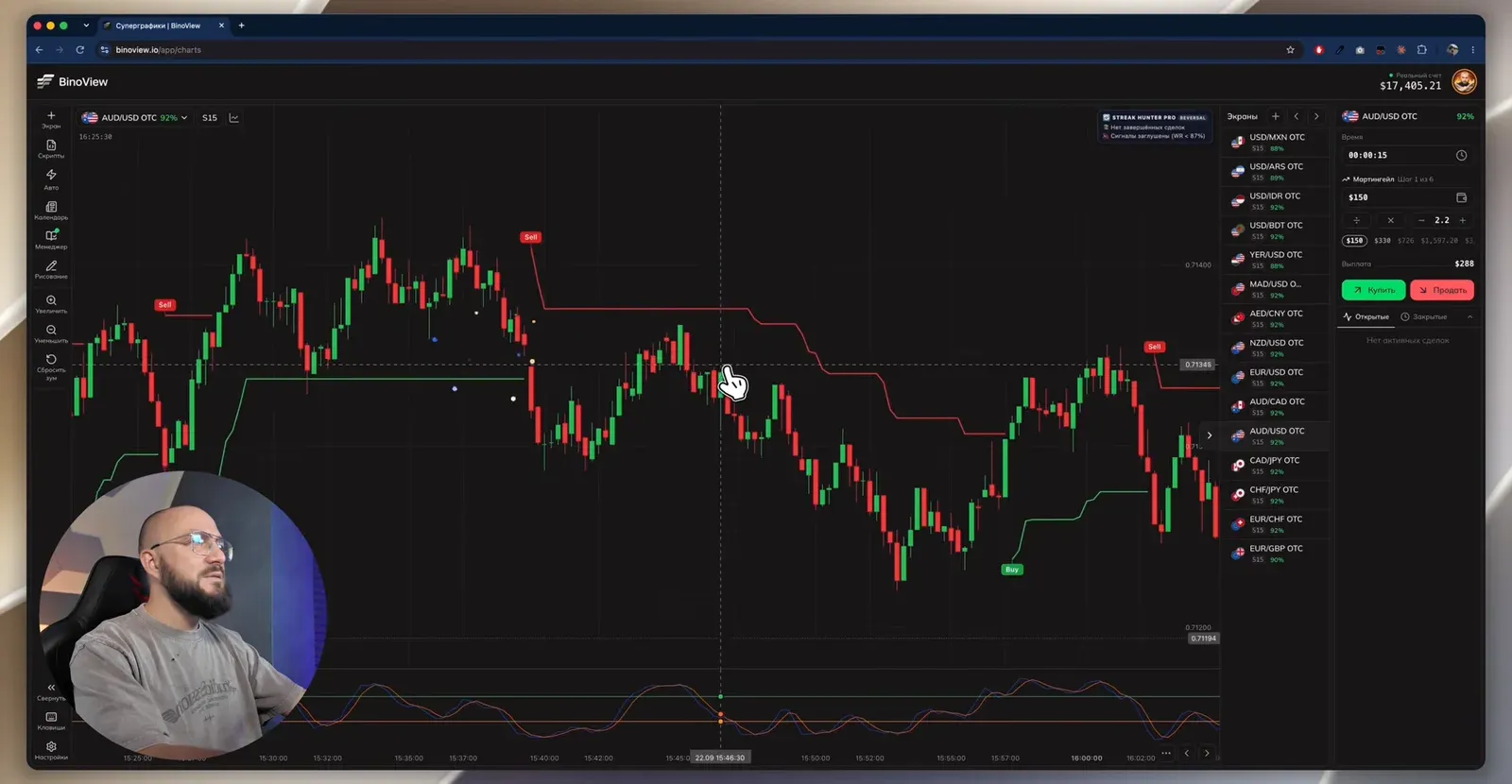The height and width of the screenshot is (784, 1512).
Task: Expand the side panel arrow on chart edge
Action: [1209, 435]
